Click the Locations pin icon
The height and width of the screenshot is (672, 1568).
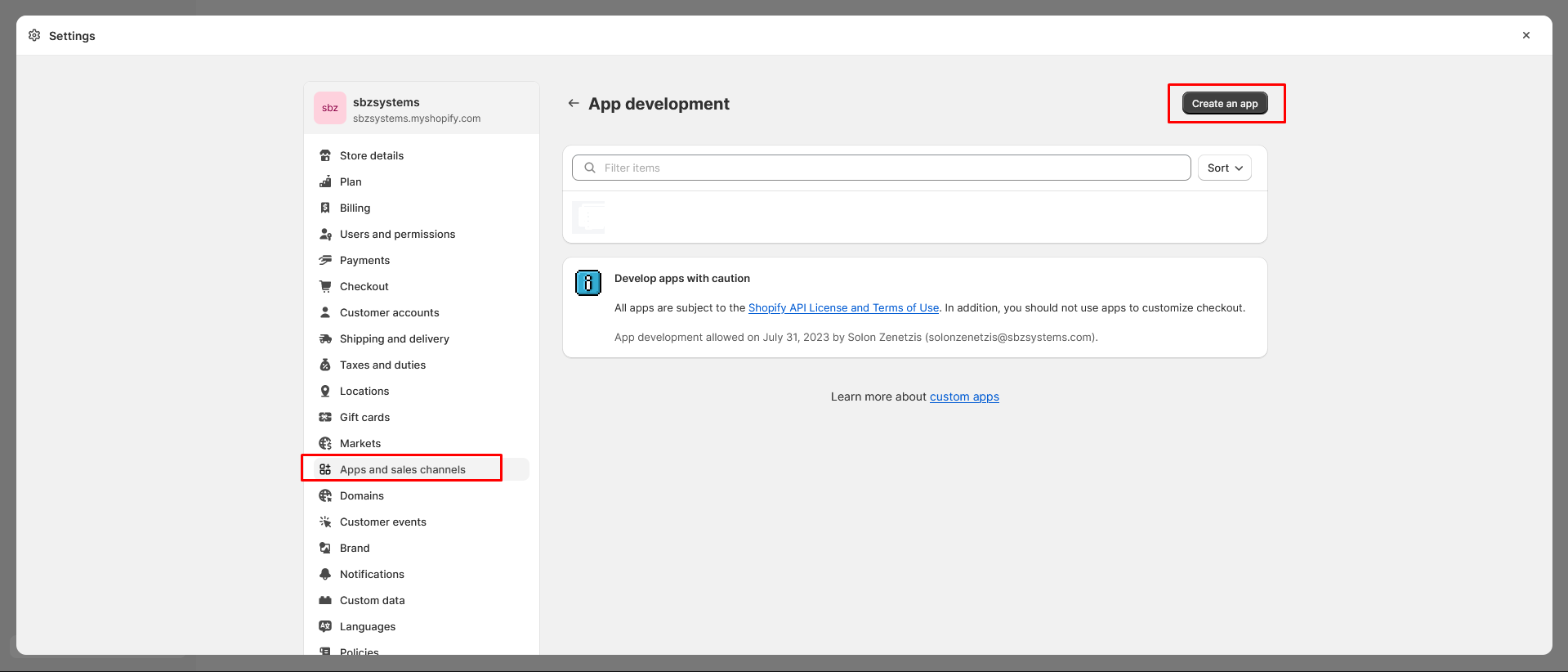(x=325, y=391)
